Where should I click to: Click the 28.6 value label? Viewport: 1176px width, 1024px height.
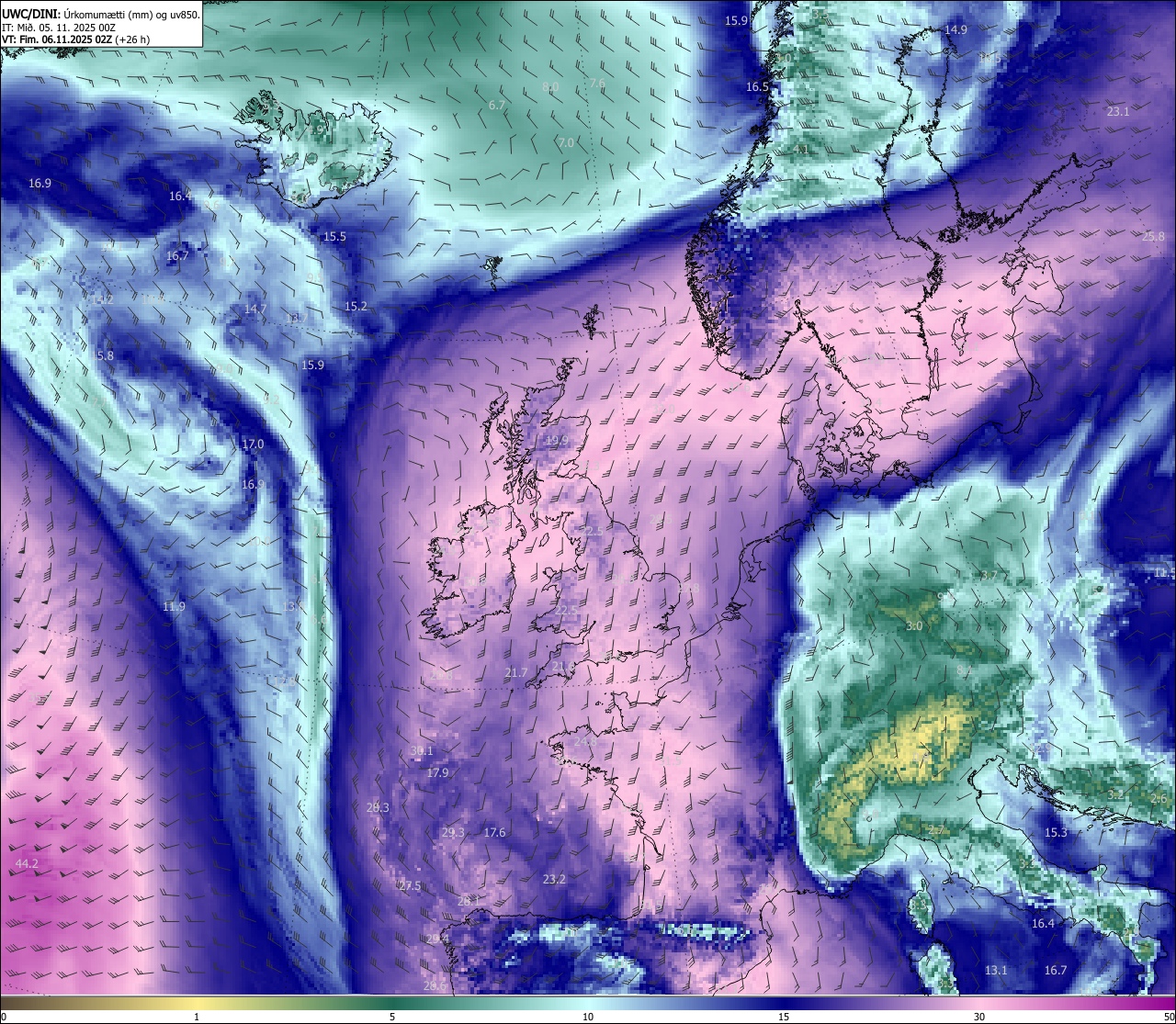click(435, 985)
